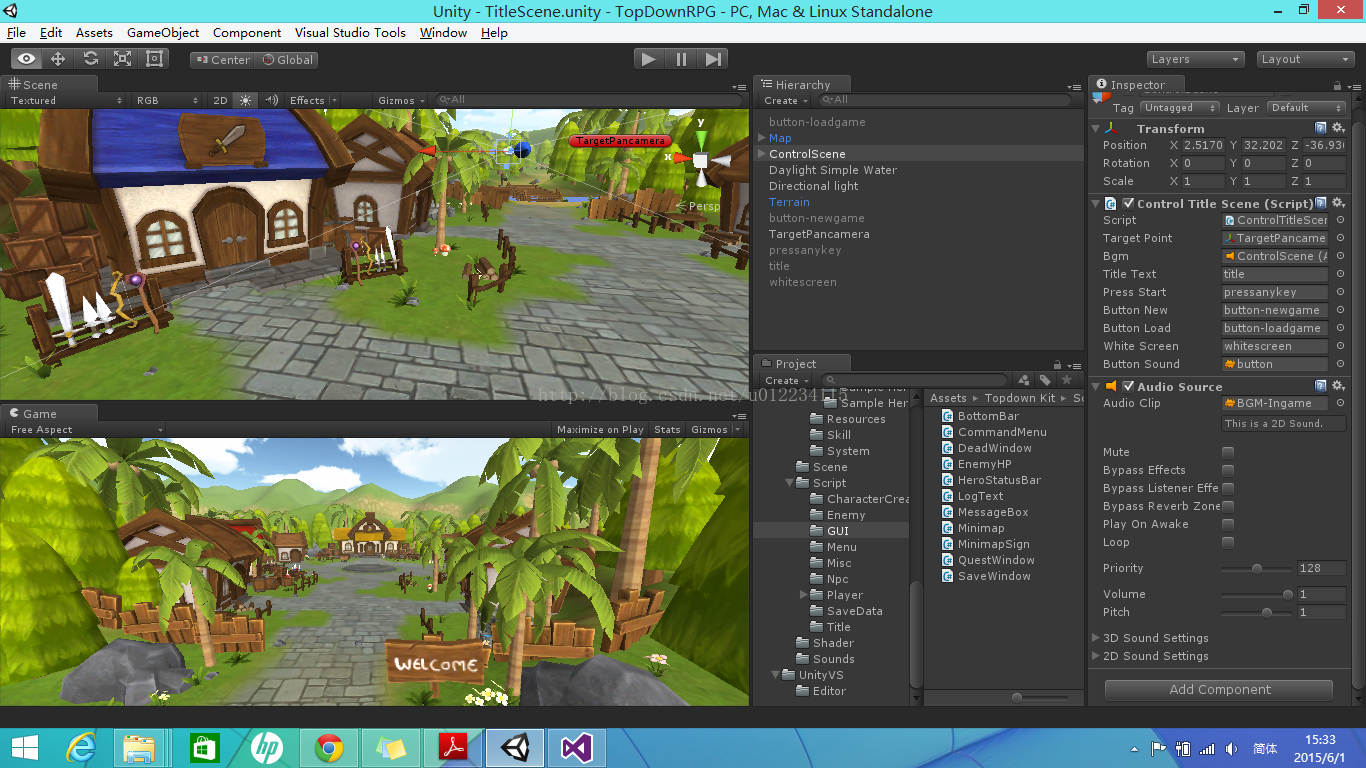Open the Window menu
This screenshot has width=1366, height=768.
pyautogui.click(x=443, y=32)
